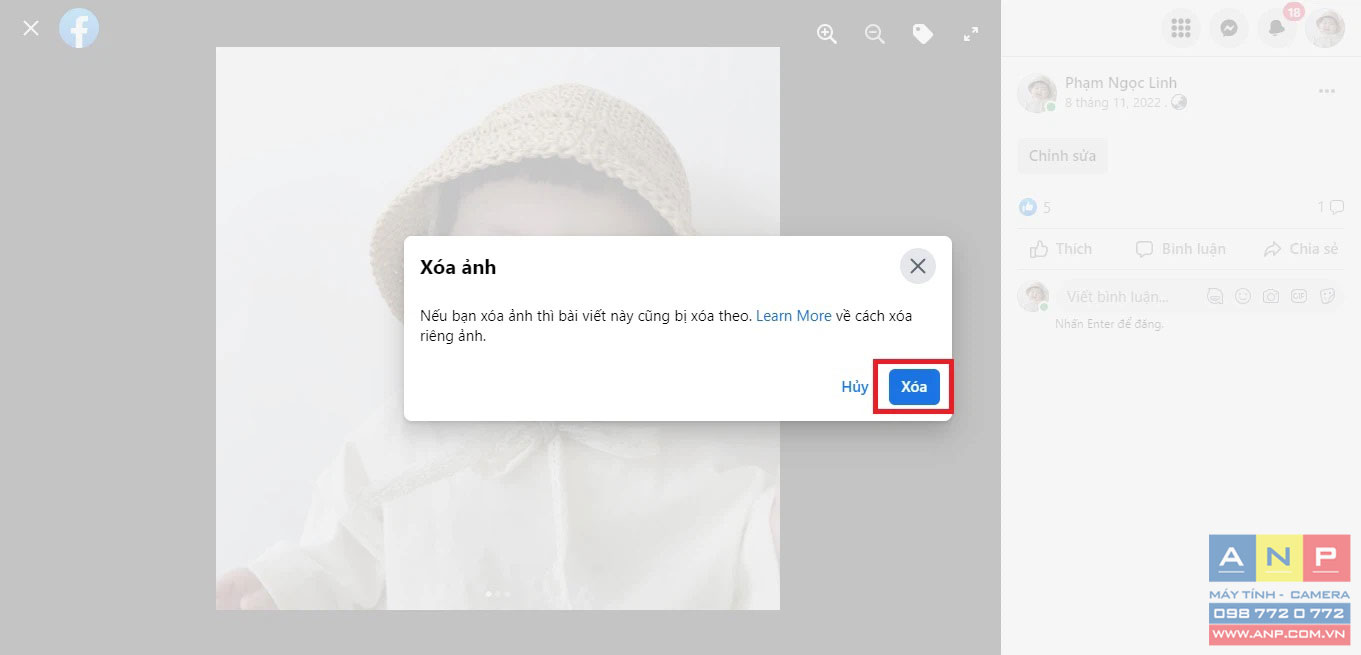Screen dimensions: 1361x655
Task: Open the account profile picture menu
Action: [x=1325, y=28]
